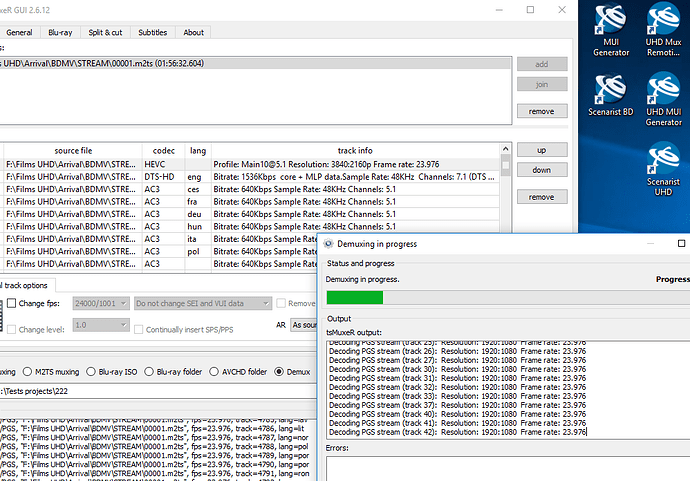Viewport: 690px width, 481px height.
Task: Select the HEVC video track row
Action: [x=250, y=165]
